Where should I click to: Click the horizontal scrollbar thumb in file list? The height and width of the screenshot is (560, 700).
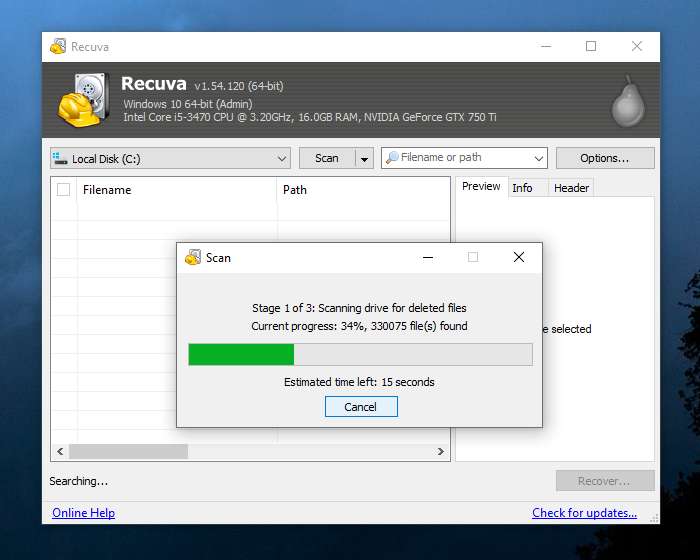click(x=129, y=451)
